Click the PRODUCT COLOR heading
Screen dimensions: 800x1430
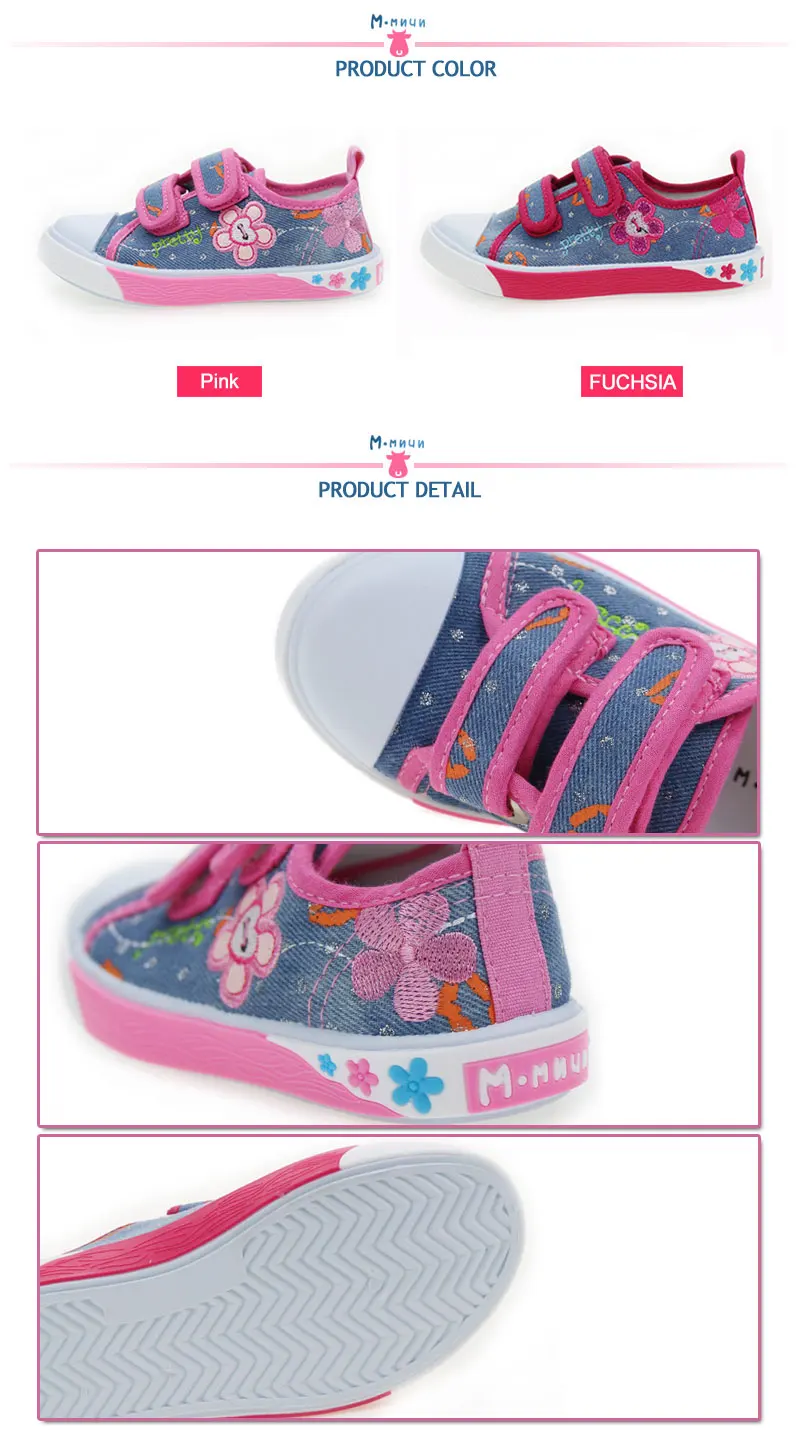415,69
